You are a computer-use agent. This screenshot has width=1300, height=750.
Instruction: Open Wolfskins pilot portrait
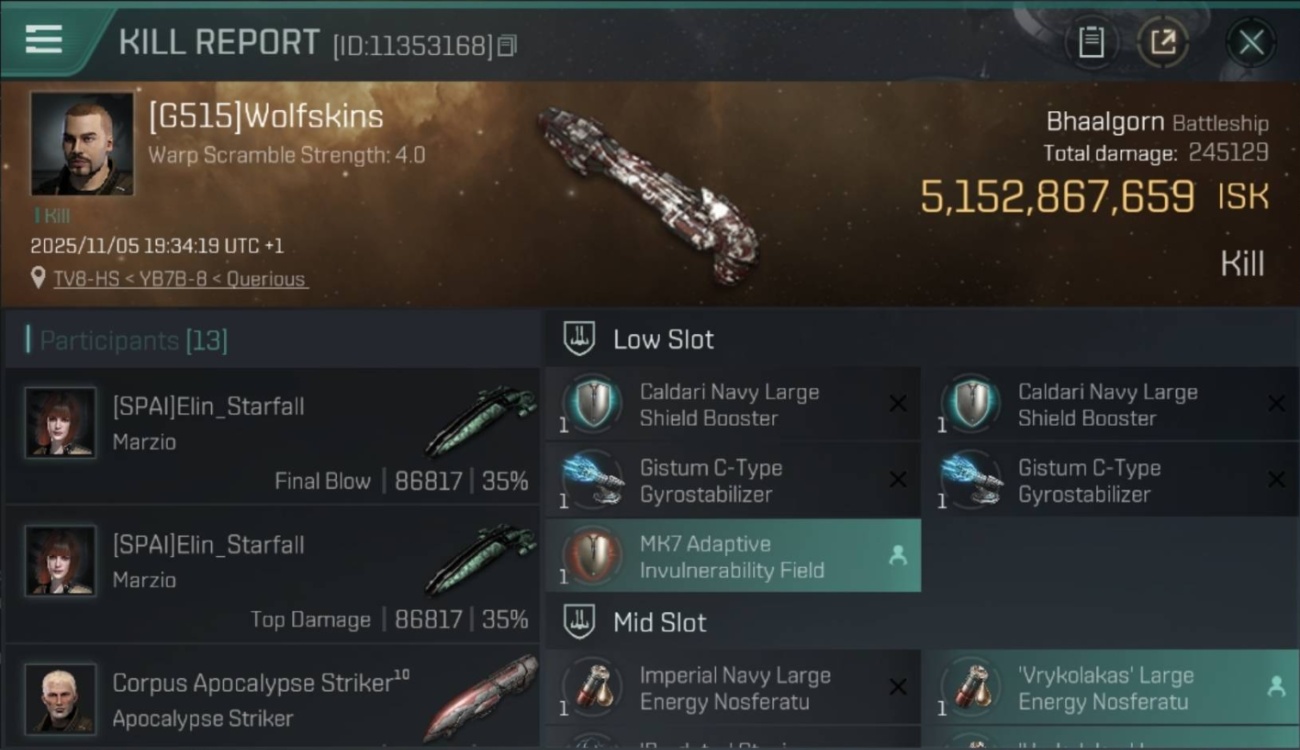[81, 143]
